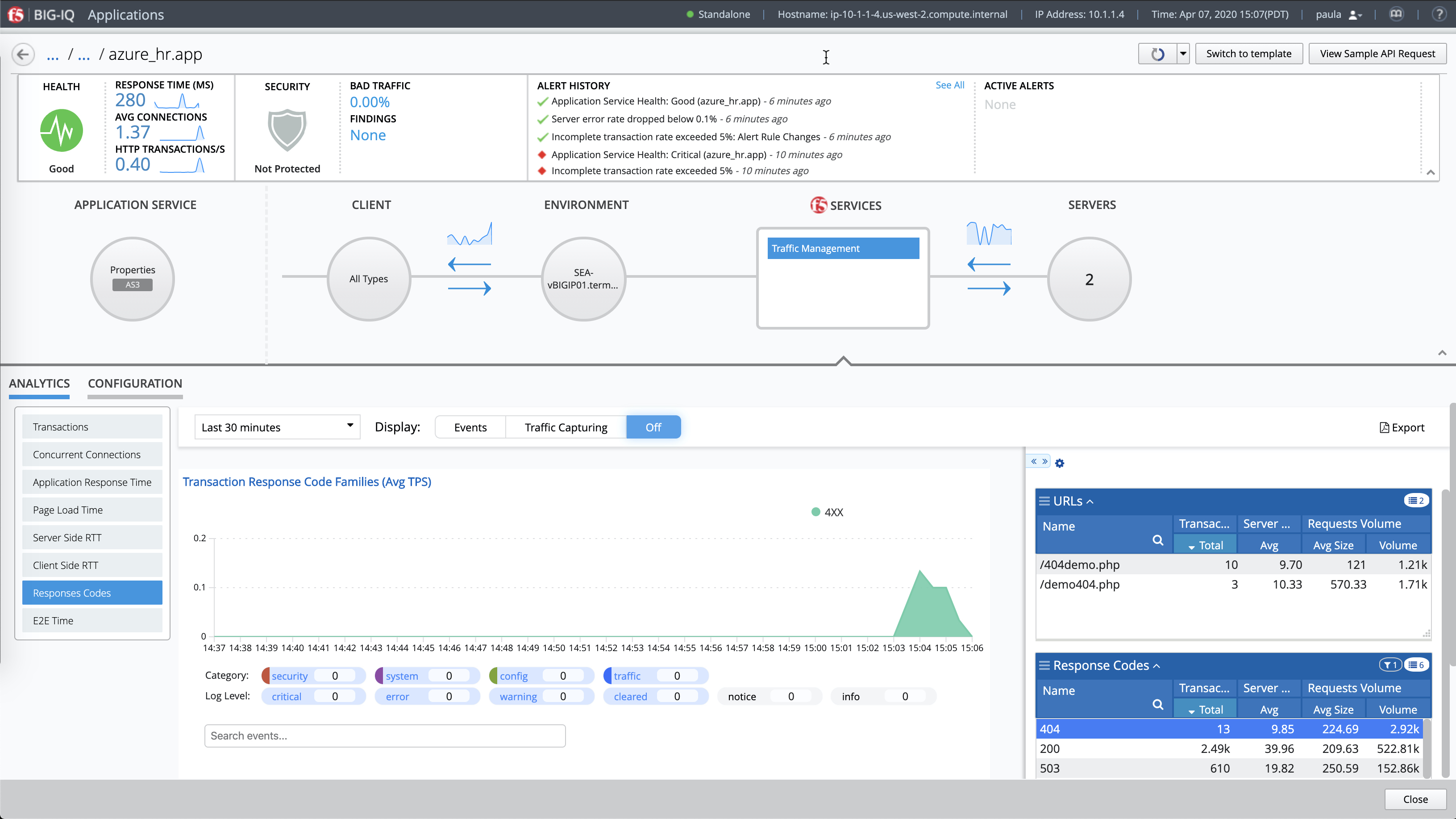Image resolution: width=1456 pixels, height=819 pixels.
Task: Open the refresh interval dropdown arrow
Action: [1182, 54]
